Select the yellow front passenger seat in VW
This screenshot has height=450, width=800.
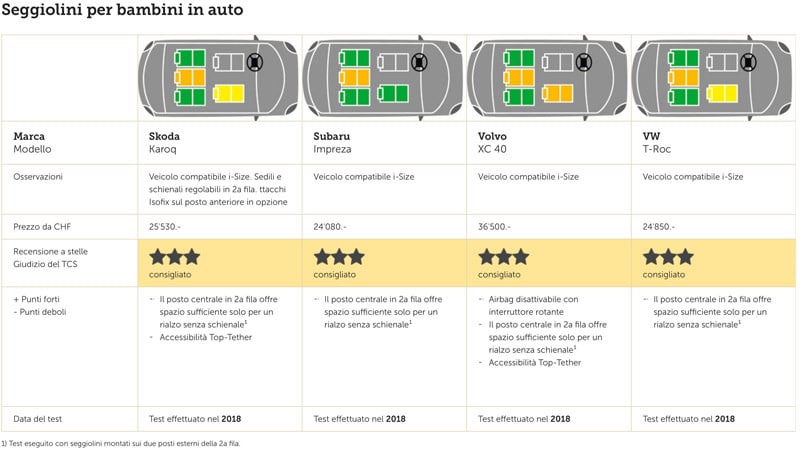click(722, 94)
